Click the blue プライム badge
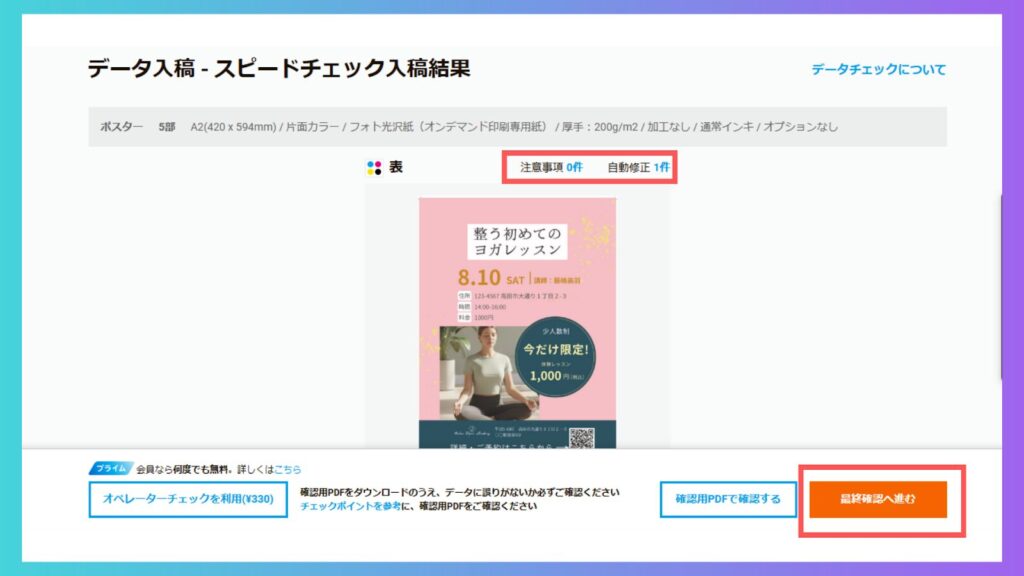 (x=110, y=468)
